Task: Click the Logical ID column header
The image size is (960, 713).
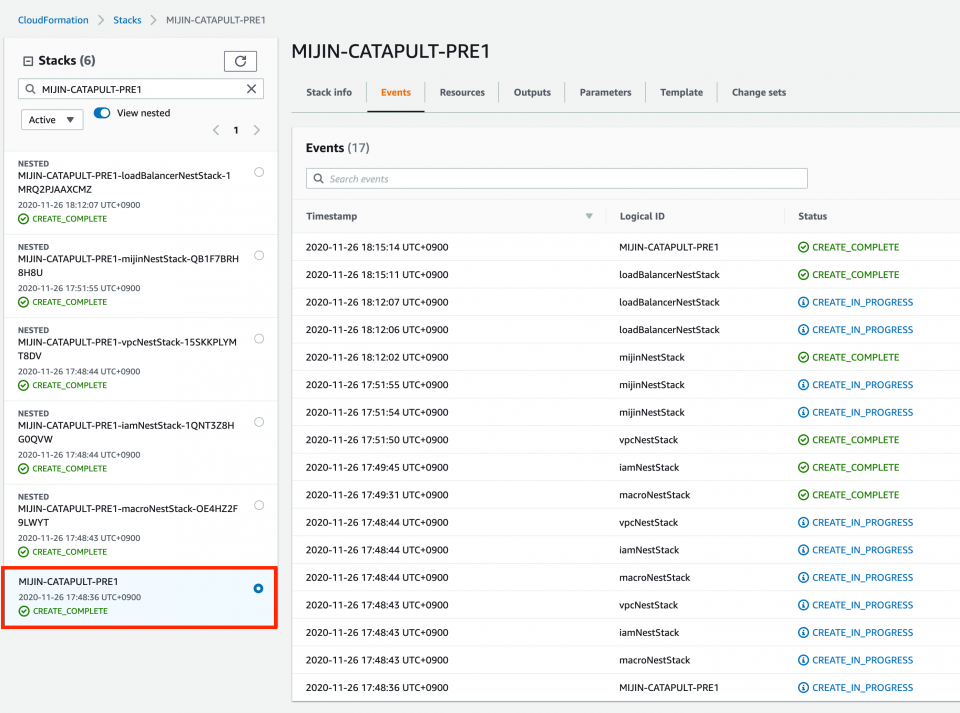Action: click(x=642, y=216)
